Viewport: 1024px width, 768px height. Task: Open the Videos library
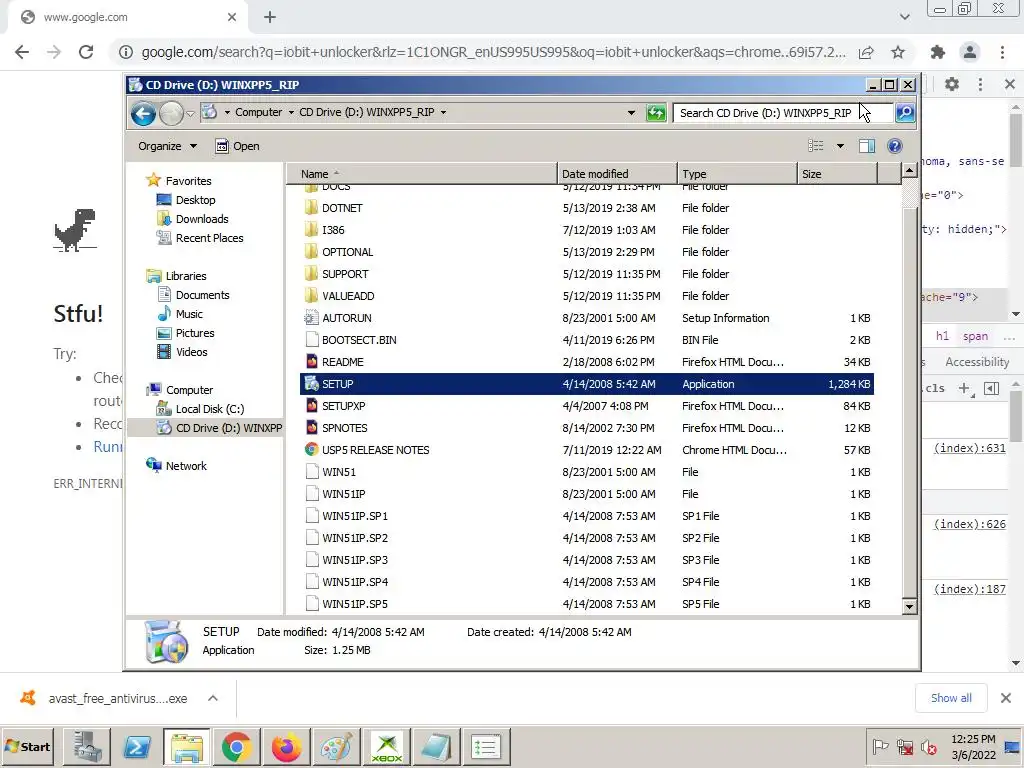tap(191, 351)
